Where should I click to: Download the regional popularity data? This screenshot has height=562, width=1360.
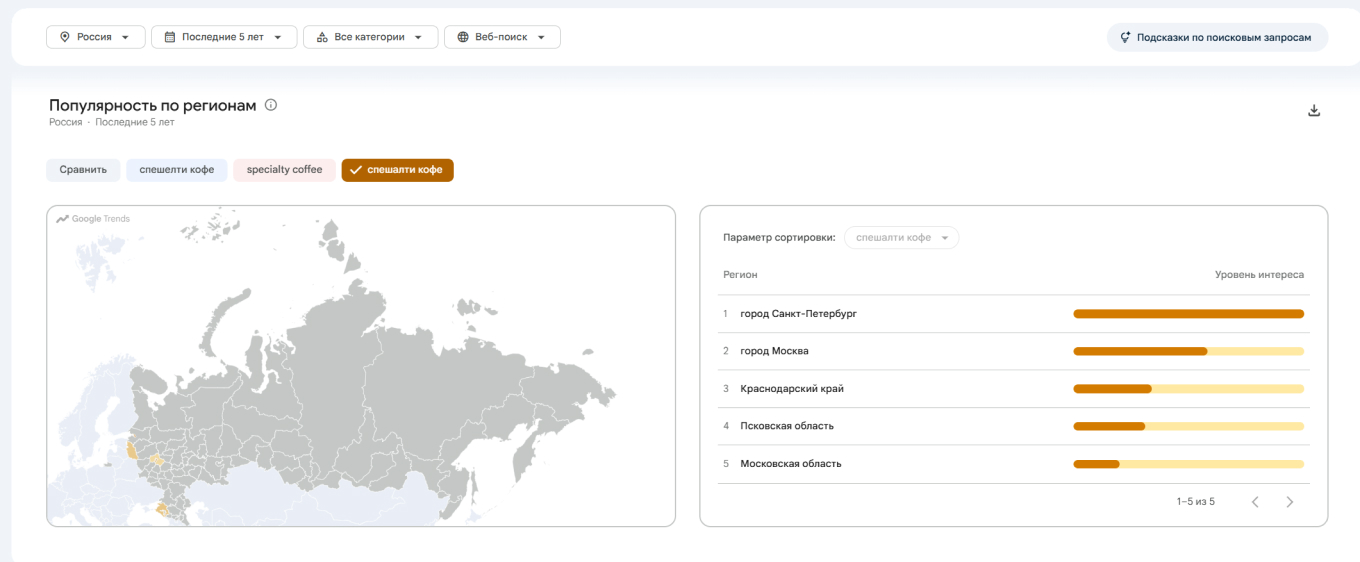[x=1314, y=111]
